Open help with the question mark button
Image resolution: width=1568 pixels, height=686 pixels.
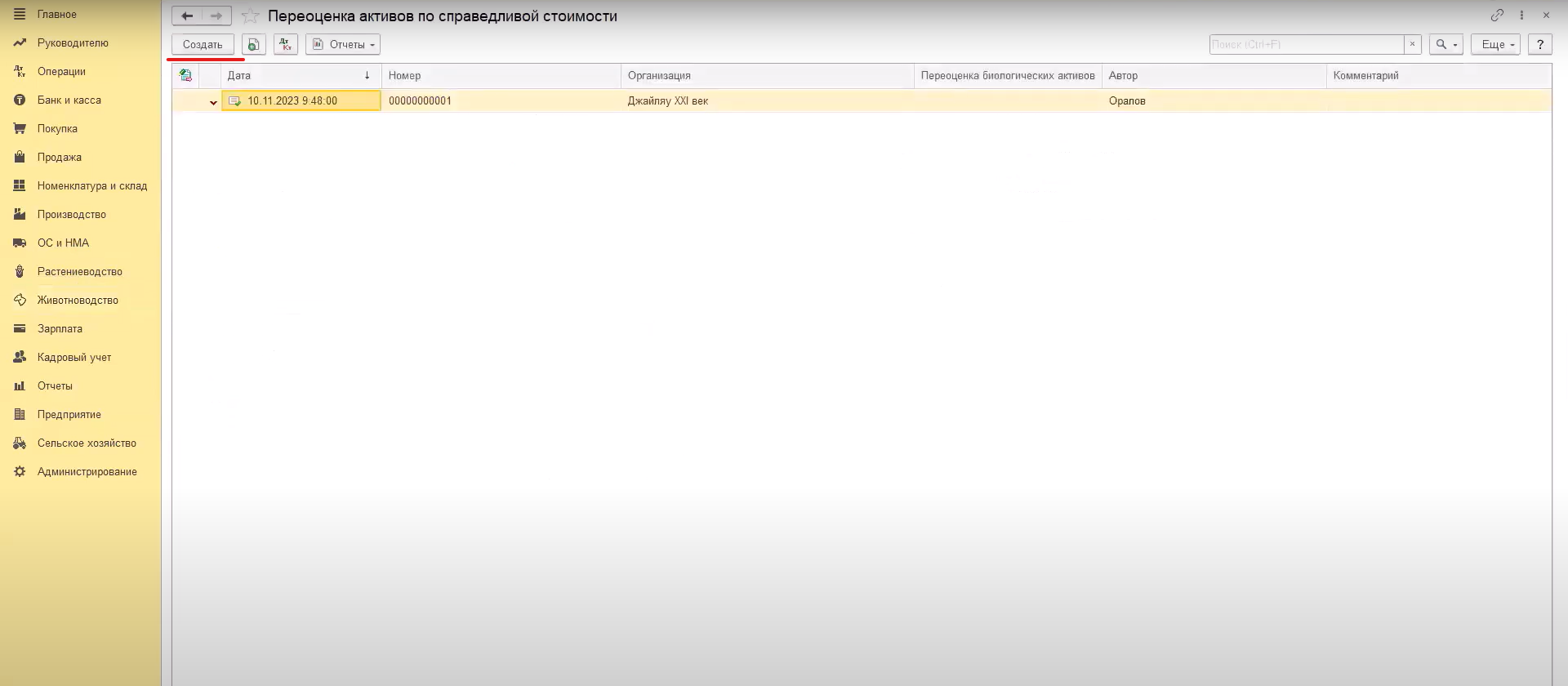1539,45
